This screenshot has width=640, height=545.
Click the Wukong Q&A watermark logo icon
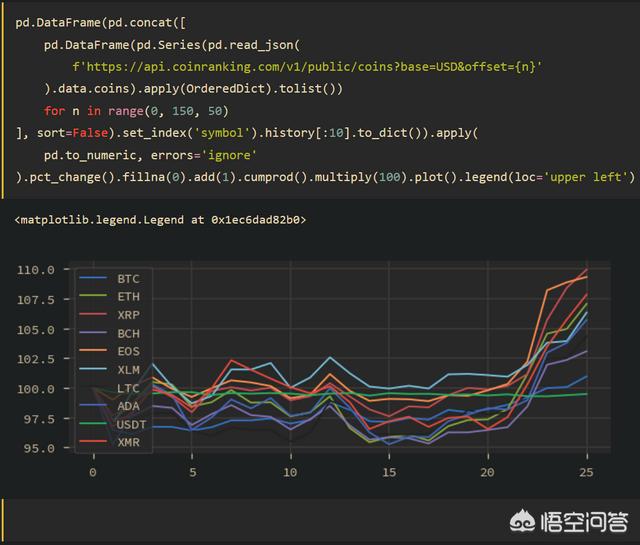tap(522, 522)
